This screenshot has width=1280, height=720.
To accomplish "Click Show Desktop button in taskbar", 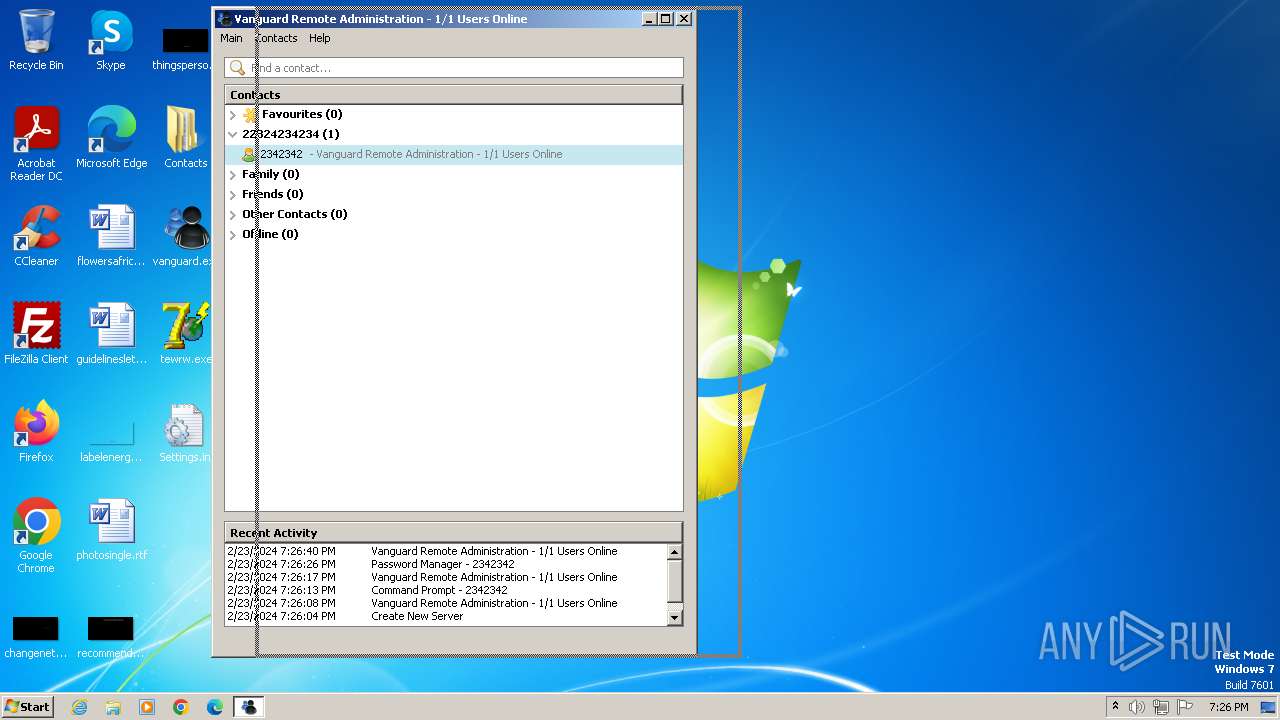I will pos(1268,707).
